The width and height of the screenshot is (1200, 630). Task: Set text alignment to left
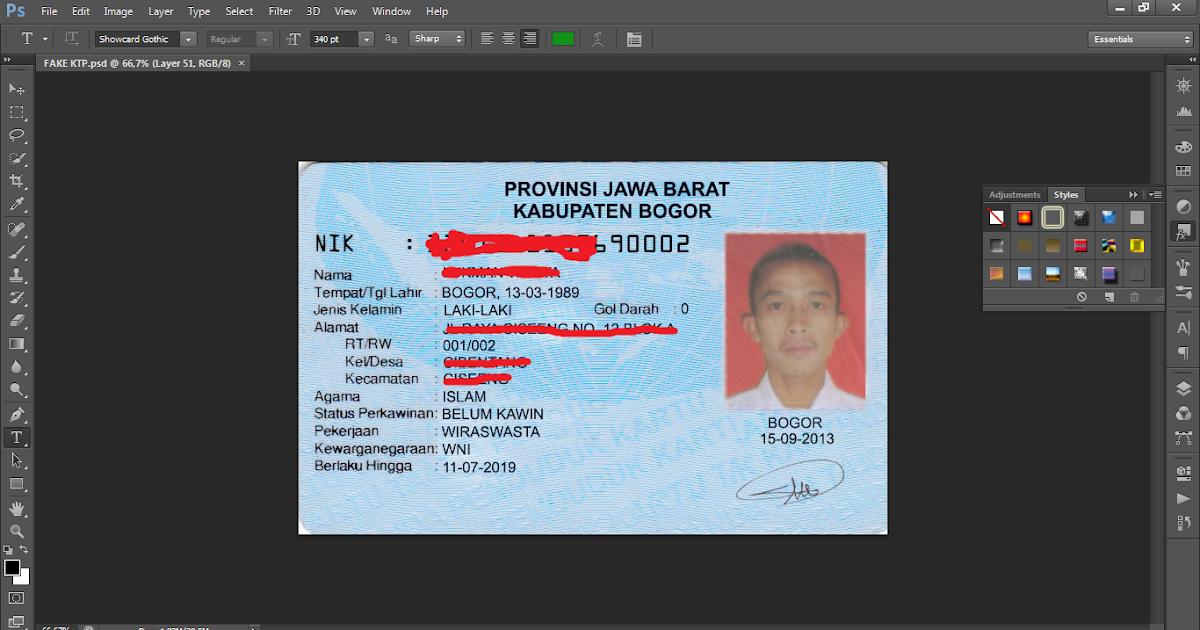click(487, 39)
